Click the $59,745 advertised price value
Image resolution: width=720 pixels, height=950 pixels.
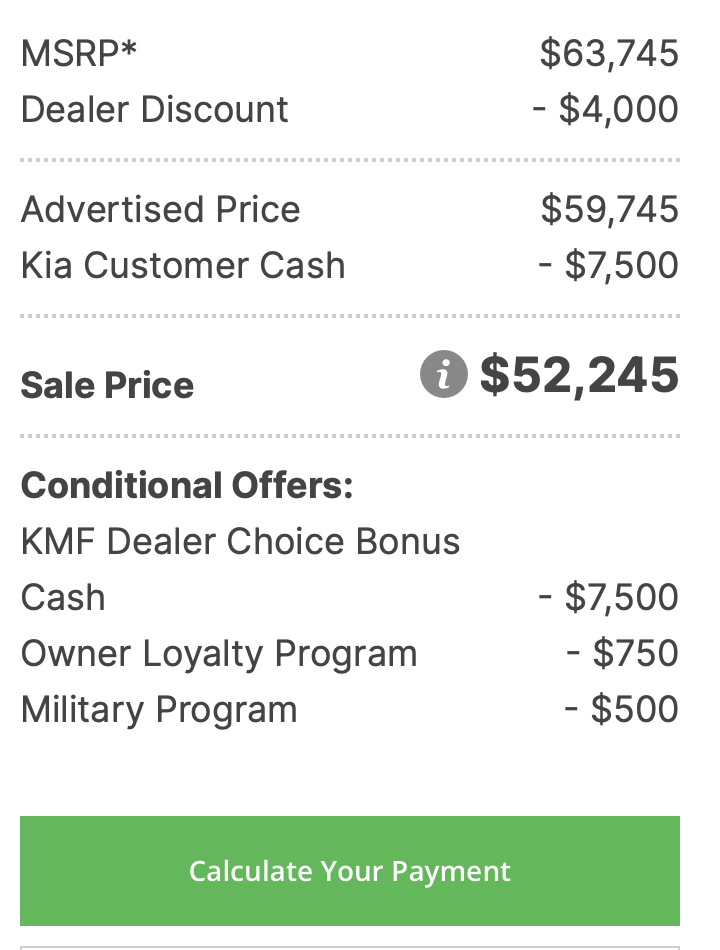610,210
